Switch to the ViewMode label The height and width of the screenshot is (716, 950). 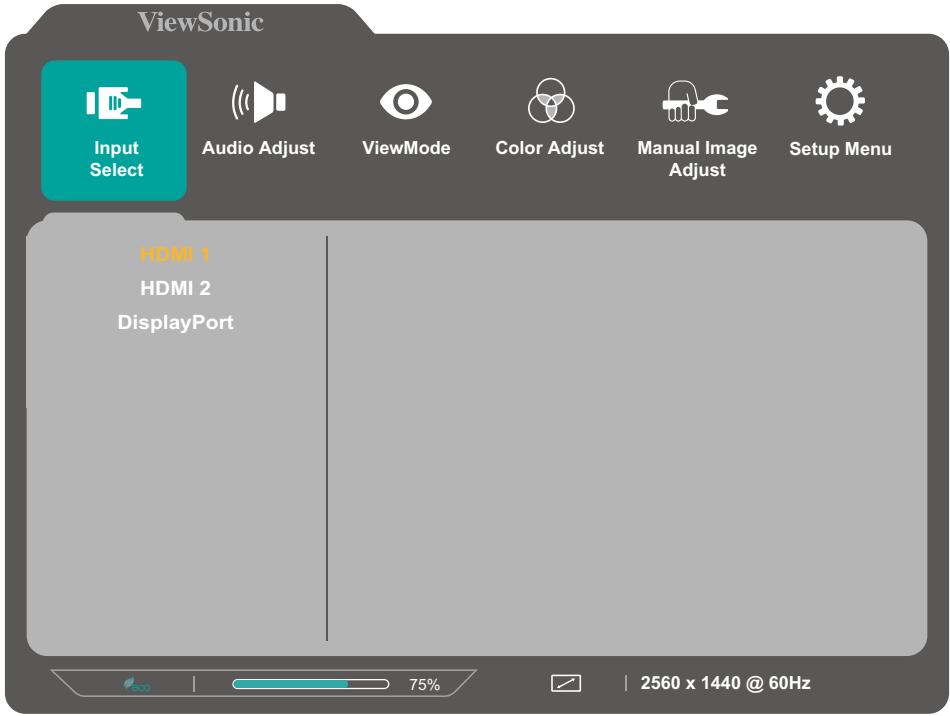pos(406,148)
